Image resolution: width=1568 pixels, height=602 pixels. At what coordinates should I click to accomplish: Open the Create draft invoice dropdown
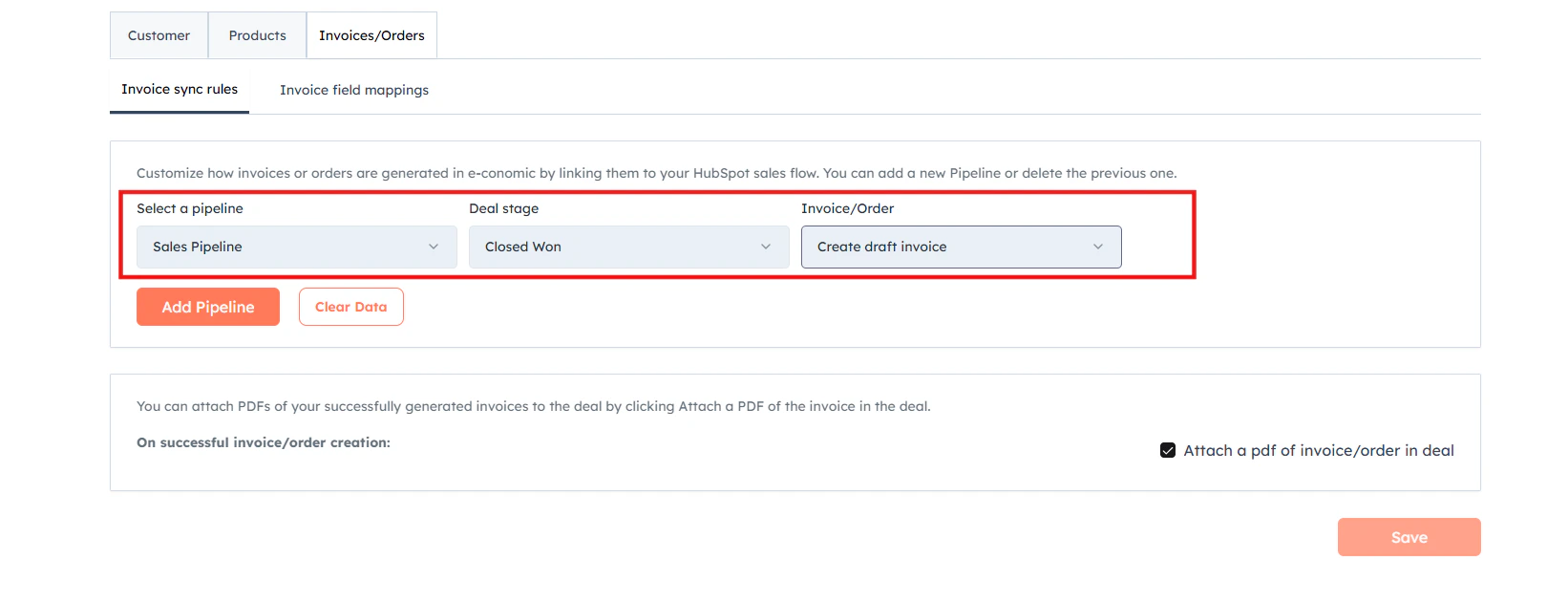pos(962,247)
